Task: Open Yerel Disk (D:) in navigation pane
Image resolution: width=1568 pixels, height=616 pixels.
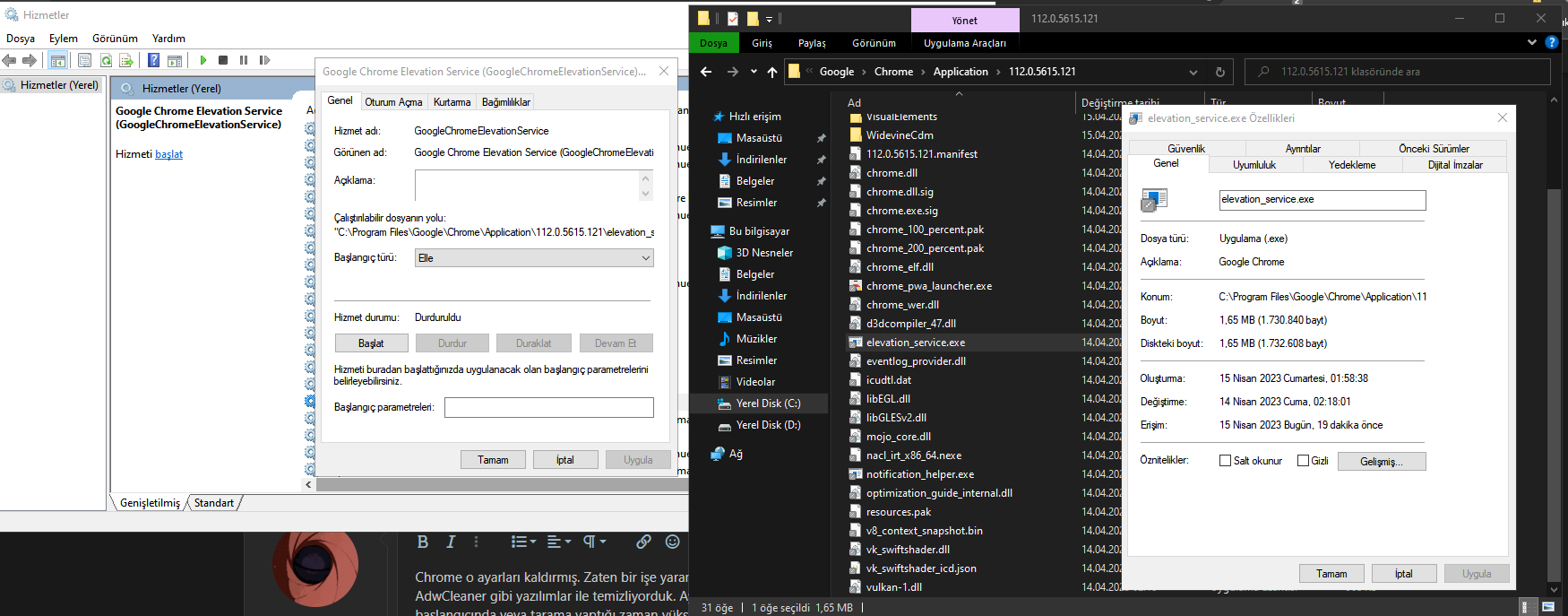Action: pyautogui.click(x=768, y=425)
